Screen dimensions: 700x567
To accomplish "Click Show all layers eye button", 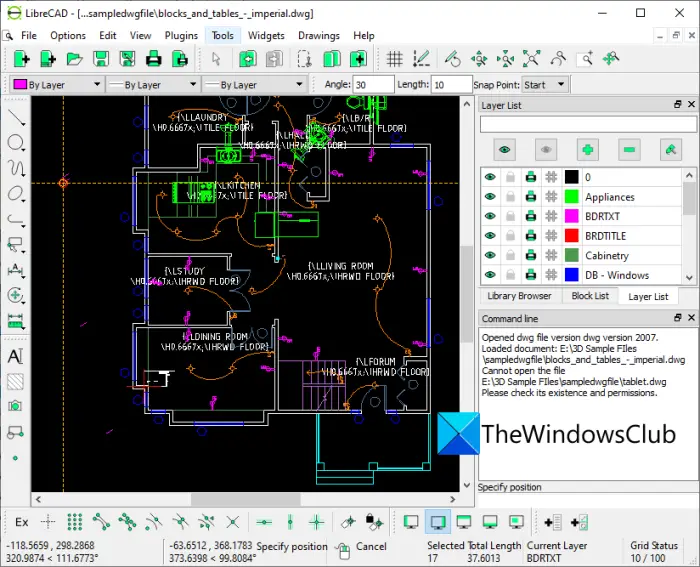I will coord(504,150).
